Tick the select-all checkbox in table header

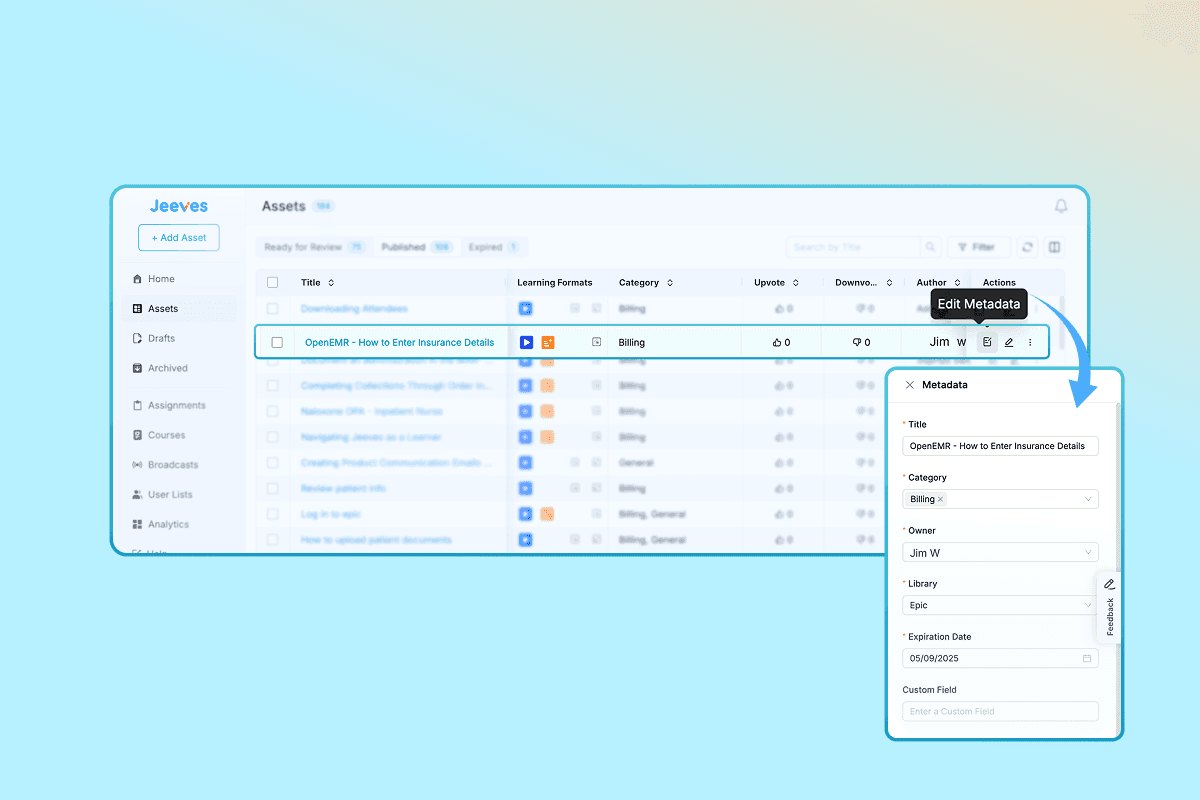(272, 282)
